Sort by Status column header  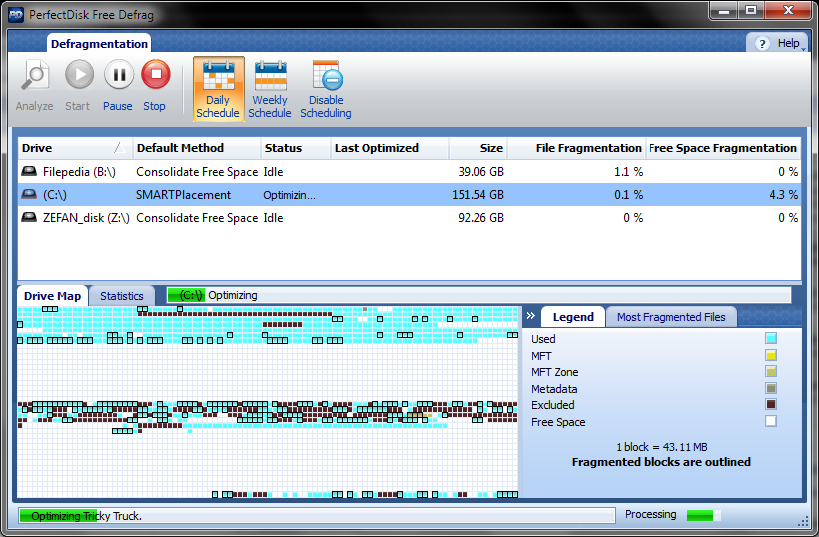(x=296, y=148)
